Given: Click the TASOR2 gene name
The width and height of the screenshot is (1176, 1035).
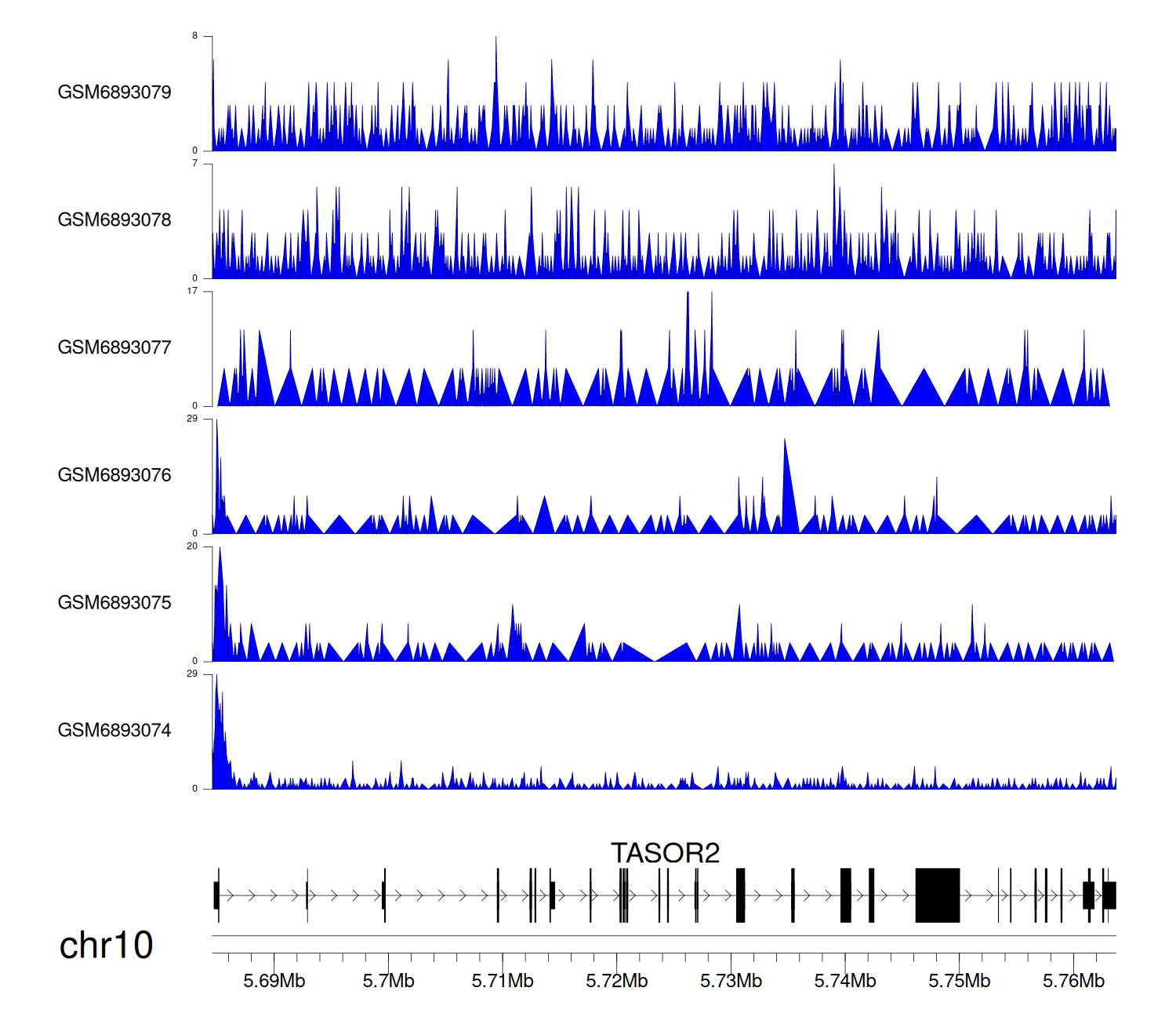Looking at the screenshot, I should [665, 853].
